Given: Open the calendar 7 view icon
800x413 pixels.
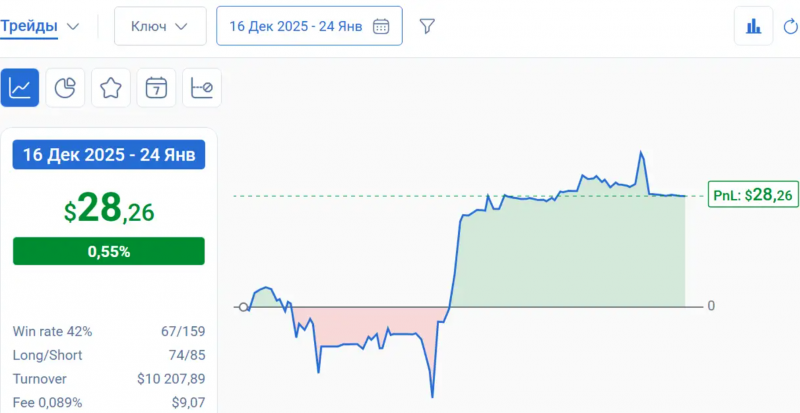Looking at the screenshot, I should [156, 88].
